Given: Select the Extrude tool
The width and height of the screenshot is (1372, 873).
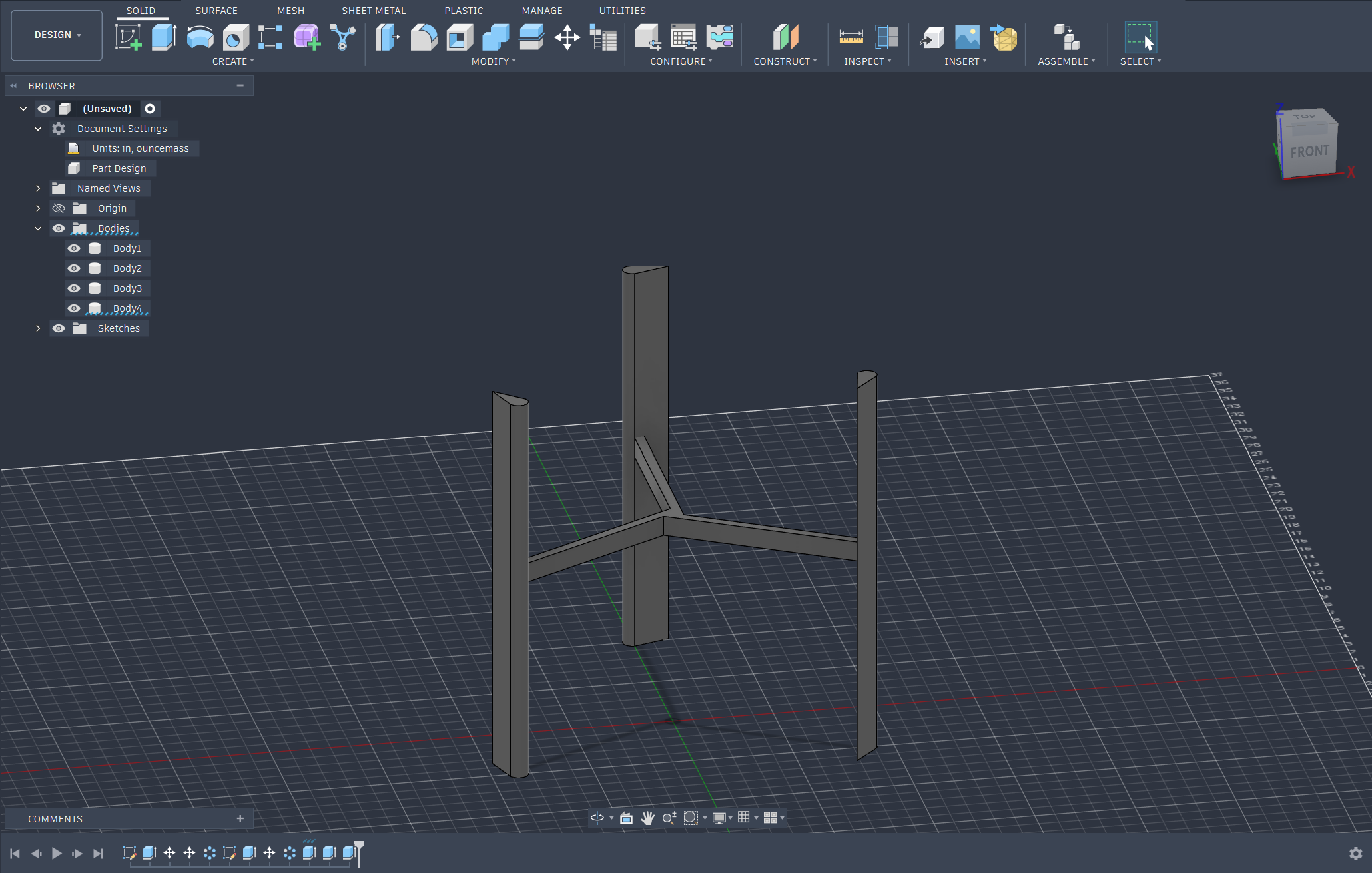Looking at the screenshot, I should point(164,37).
